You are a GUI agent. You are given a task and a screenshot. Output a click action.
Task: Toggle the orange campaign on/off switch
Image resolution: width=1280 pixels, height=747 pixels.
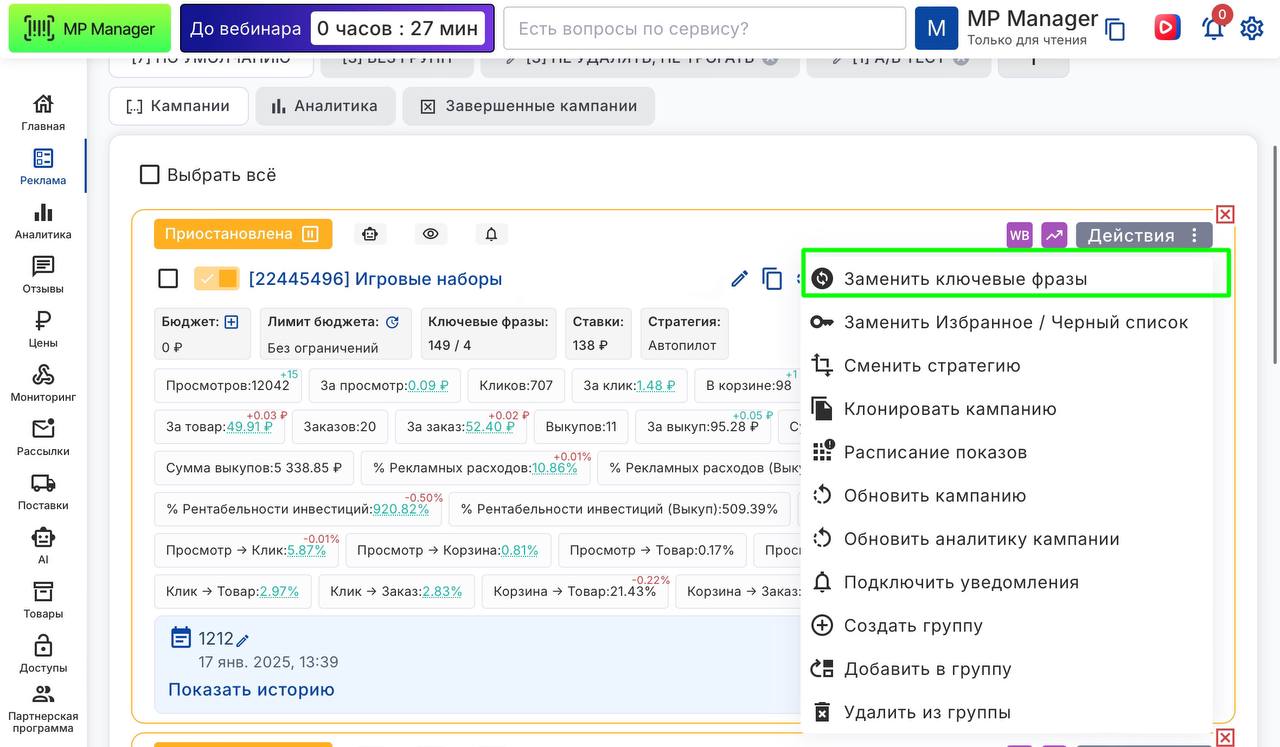tap(217, 279)
